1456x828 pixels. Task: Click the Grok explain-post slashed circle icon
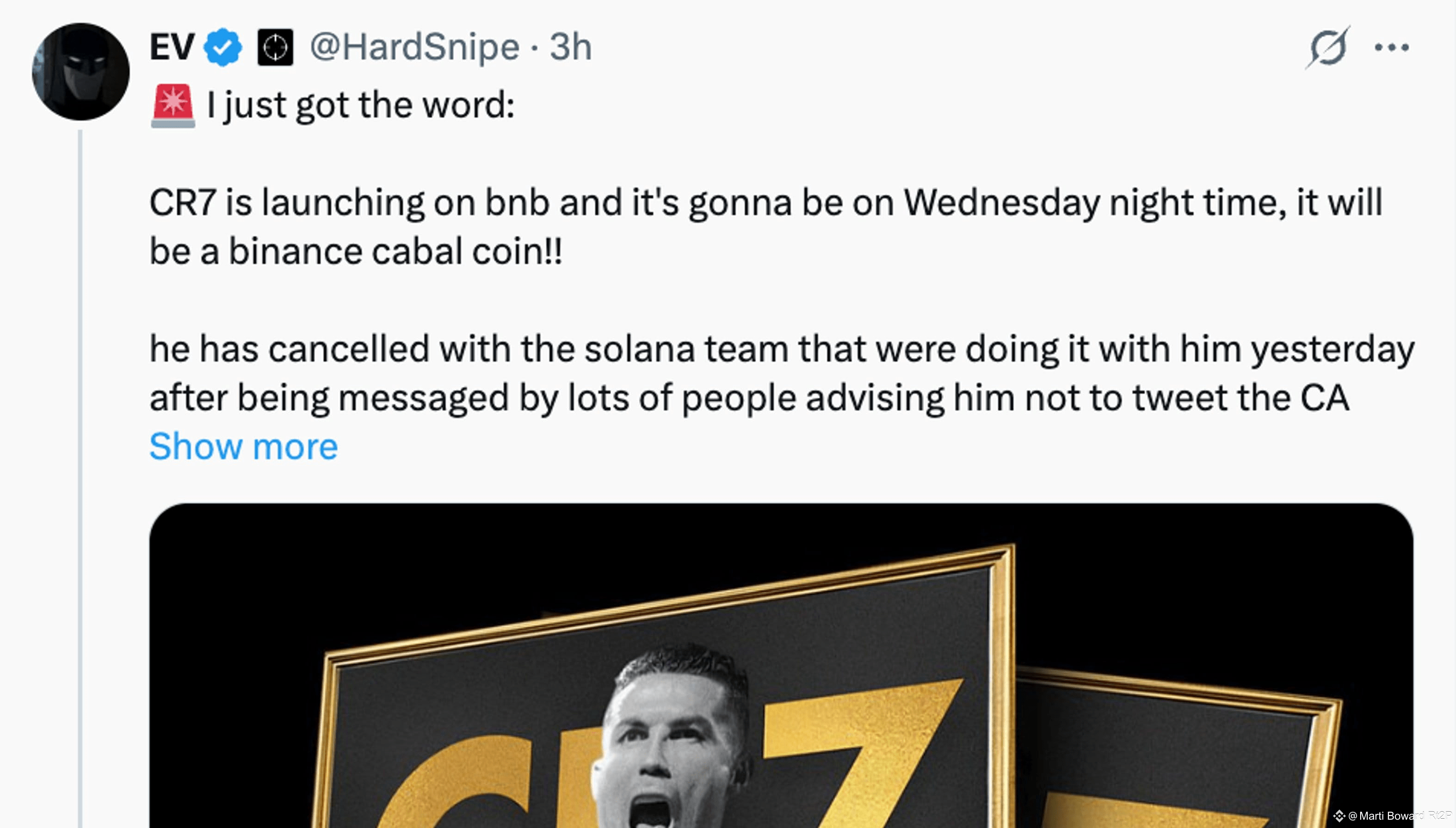1328,47
